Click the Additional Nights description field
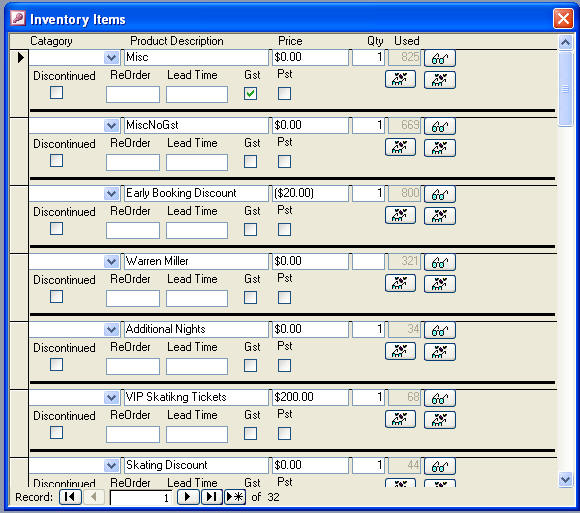The width and height of the screenshot is (580, 513). 196,329
